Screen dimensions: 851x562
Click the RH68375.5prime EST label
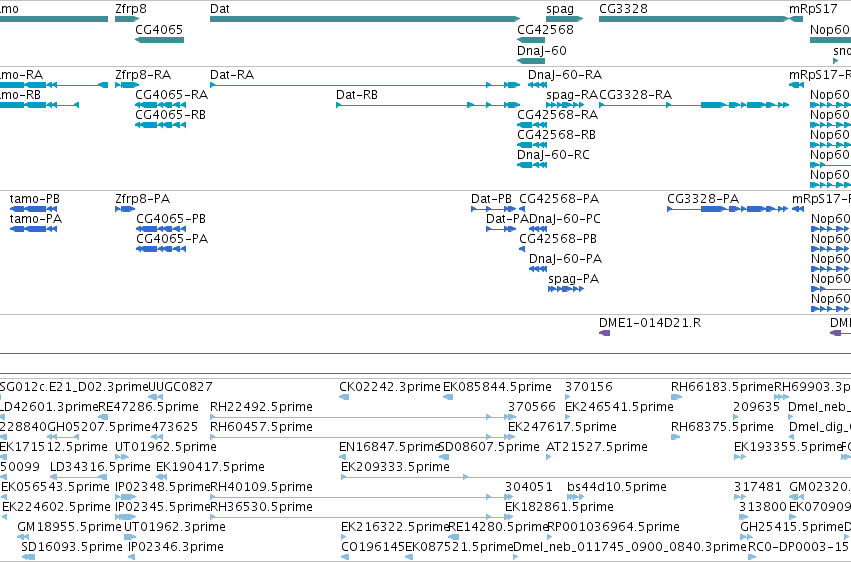tap(722, 427)
